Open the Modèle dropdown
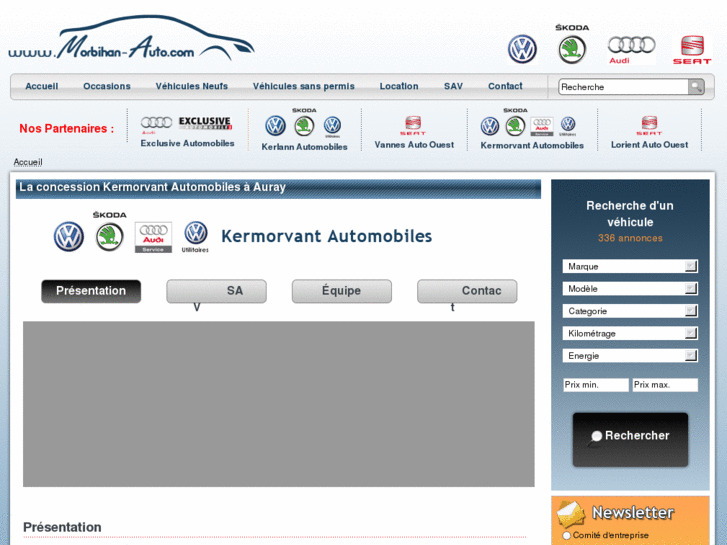Image resolution: width=727 pixels, height=545 pixels. point(630,289)
